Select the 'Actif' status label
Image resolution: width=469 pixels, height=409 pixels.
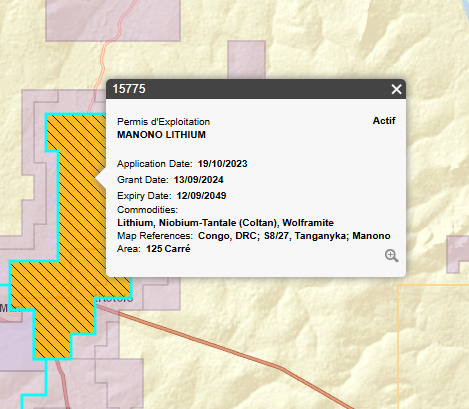click(384, 121)
